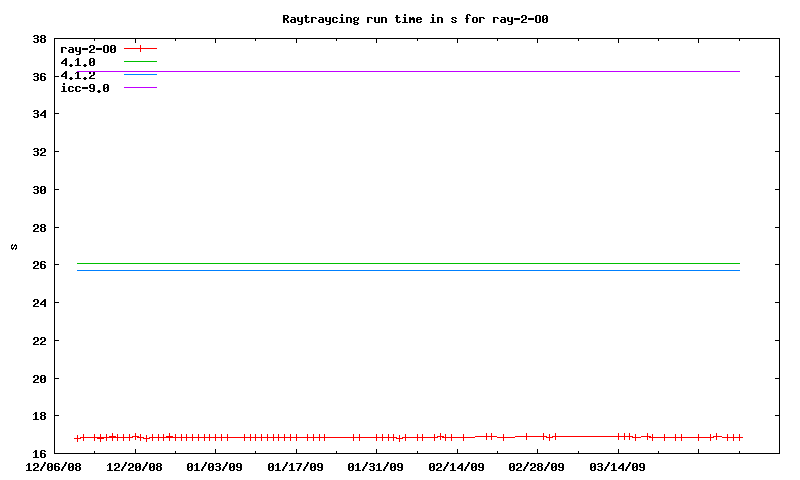Screen dimensions: 800x480
Task: Click the 16 tick label on y-axis
Action: (39, 454)
